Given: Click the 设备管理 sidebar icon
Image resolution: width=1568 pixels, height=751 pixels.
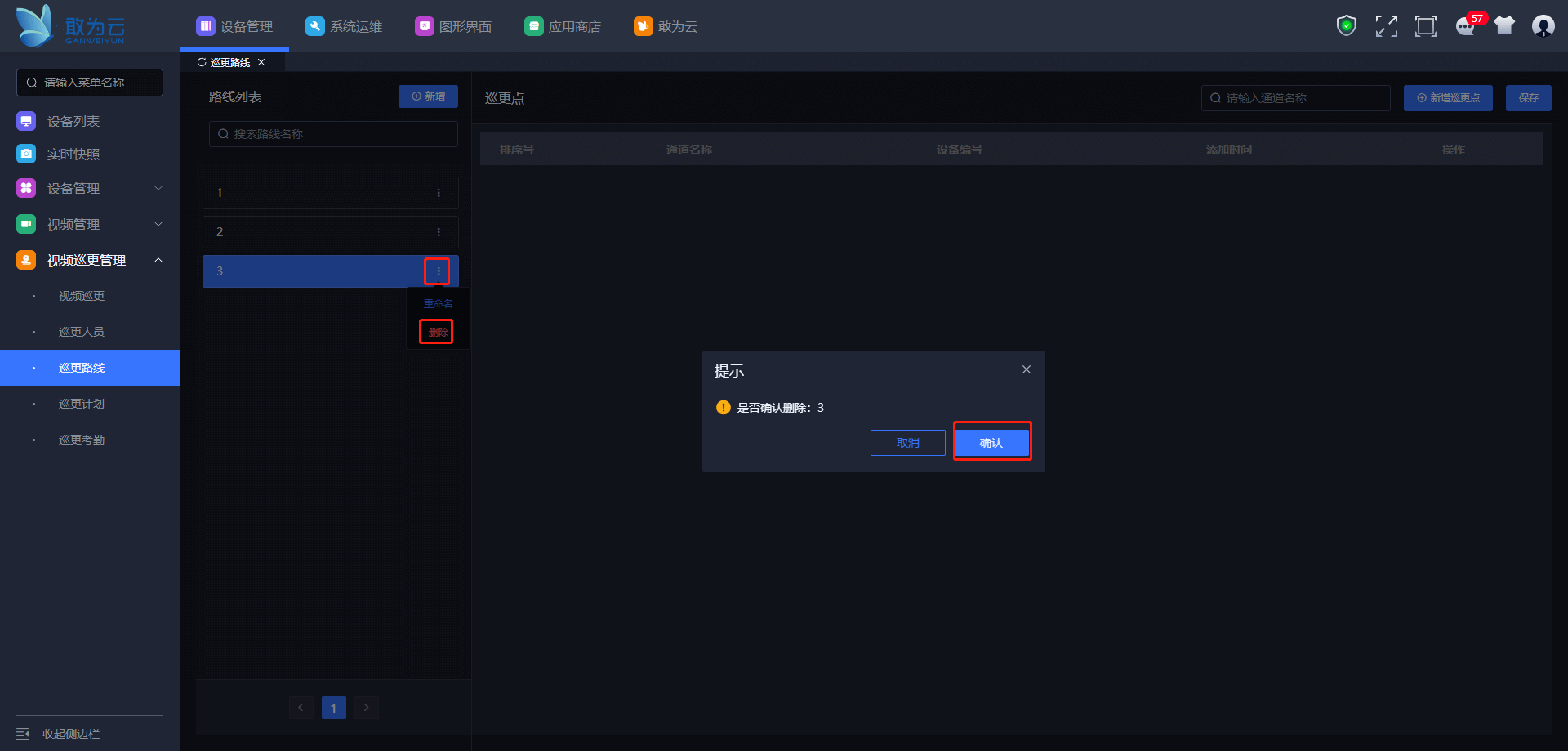Looking at the screenshot, I should pyautogui.click(x=26, y=188).
